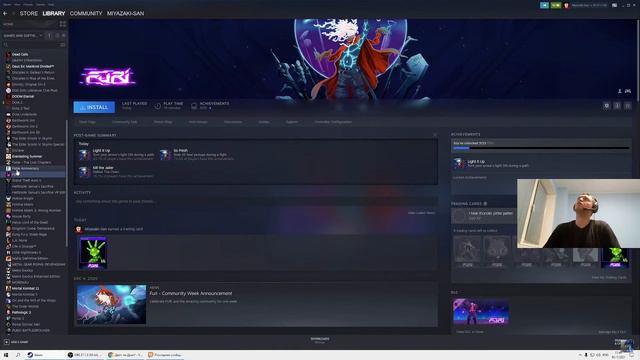
Task: Click the friends who play icon on banner
Action: click(x=620, y=91)
